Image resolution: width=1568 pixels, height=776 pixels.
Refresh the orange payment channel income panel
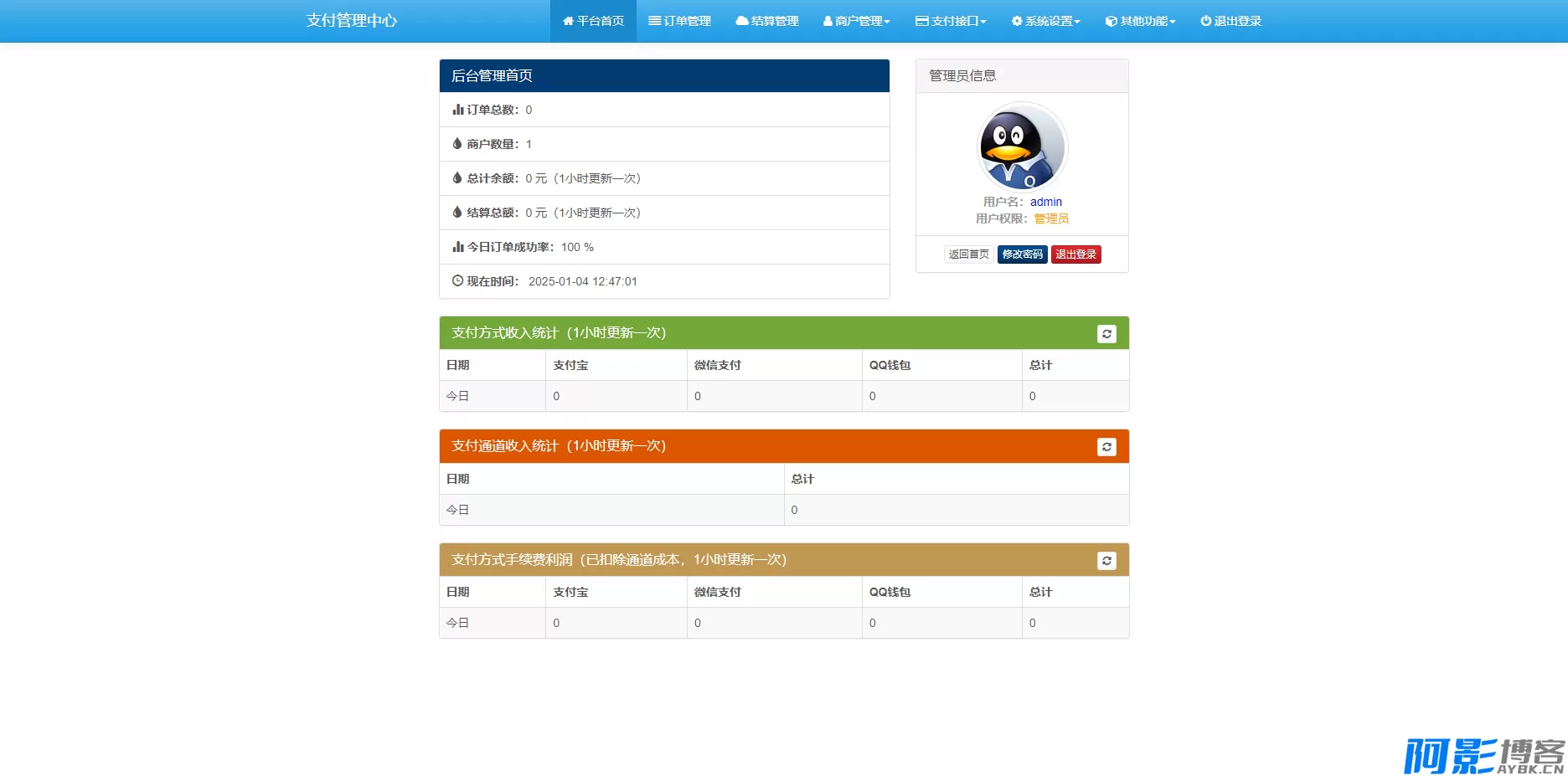1106,447
